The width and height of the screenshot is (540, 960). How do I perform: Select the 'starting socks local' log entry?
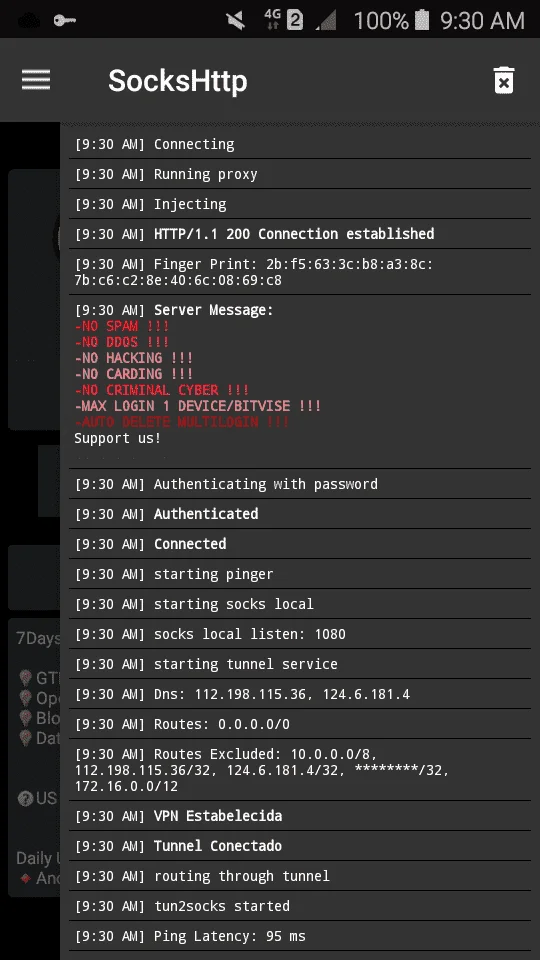coord(299,604)
